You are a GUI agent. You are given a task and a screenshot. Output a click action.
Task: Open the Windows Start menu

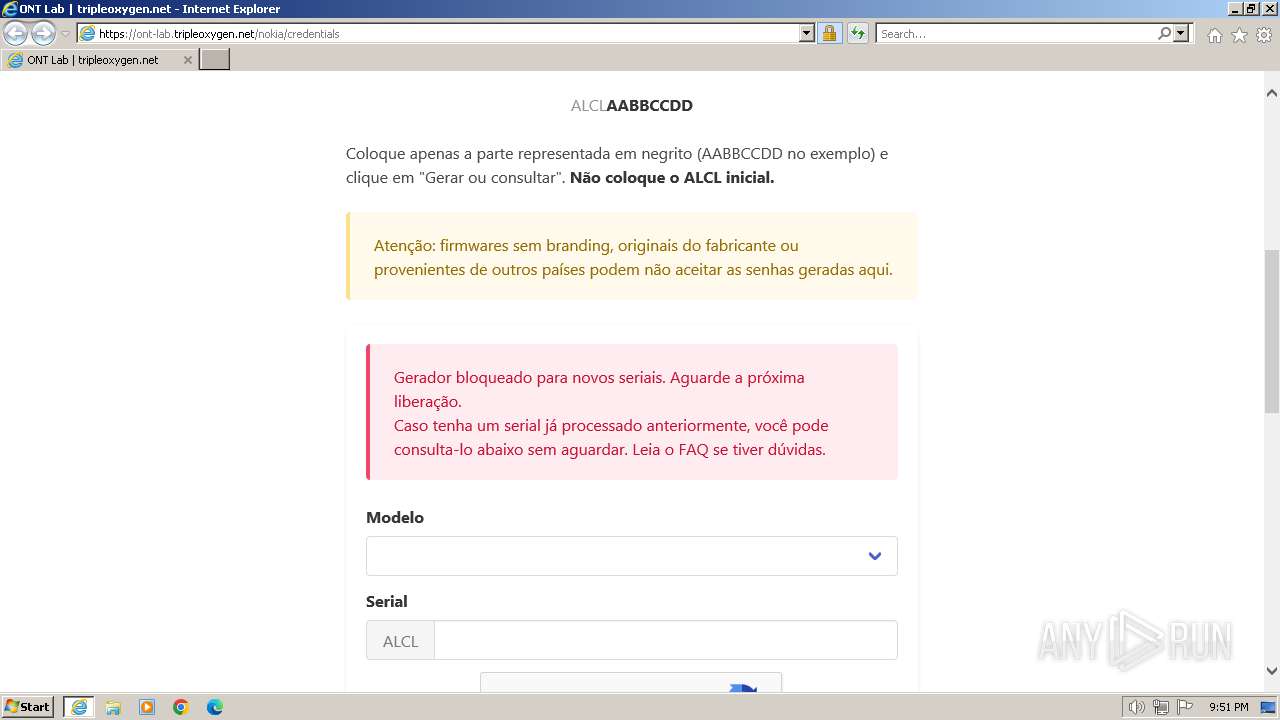(x=28, y=707)
